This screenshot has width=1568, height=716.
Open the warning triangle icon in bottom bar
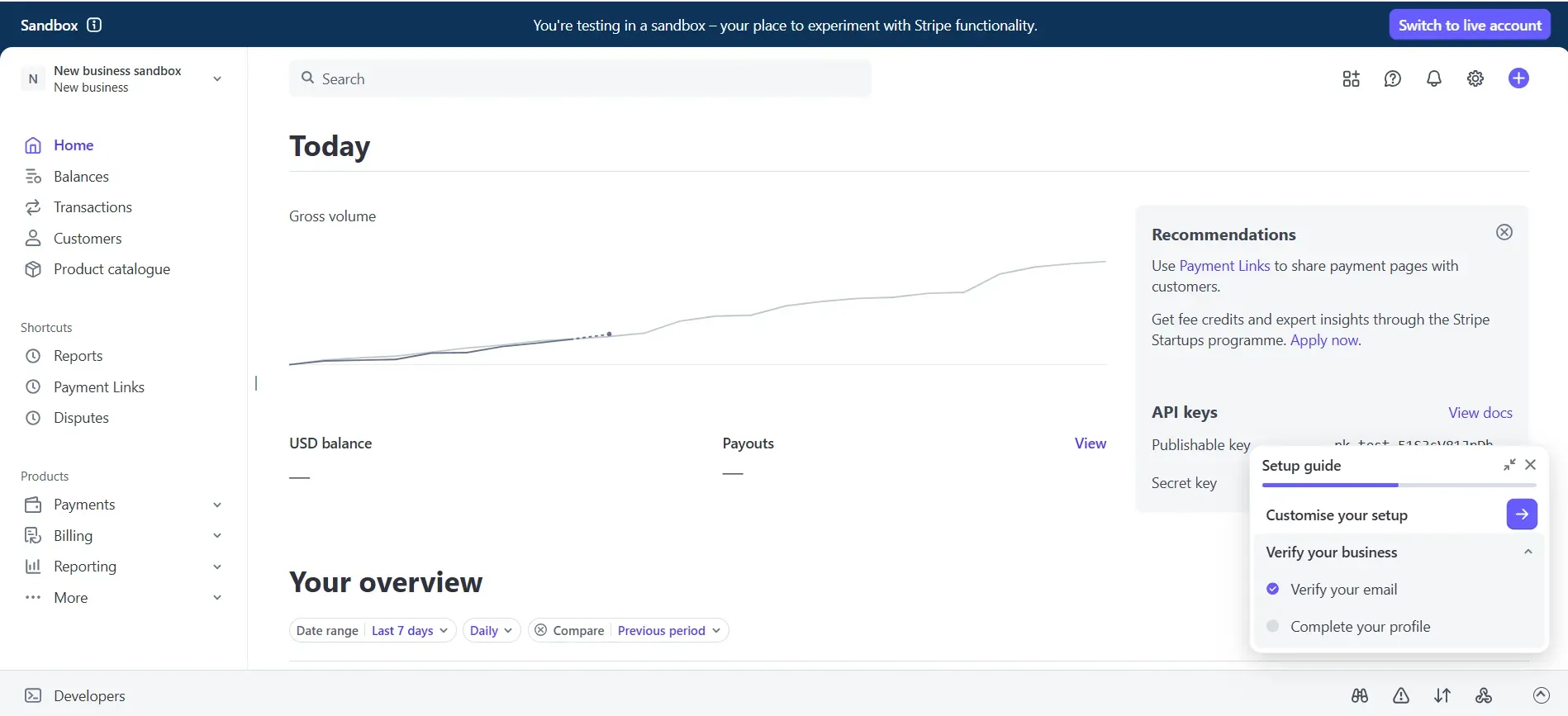point(1400,695)
